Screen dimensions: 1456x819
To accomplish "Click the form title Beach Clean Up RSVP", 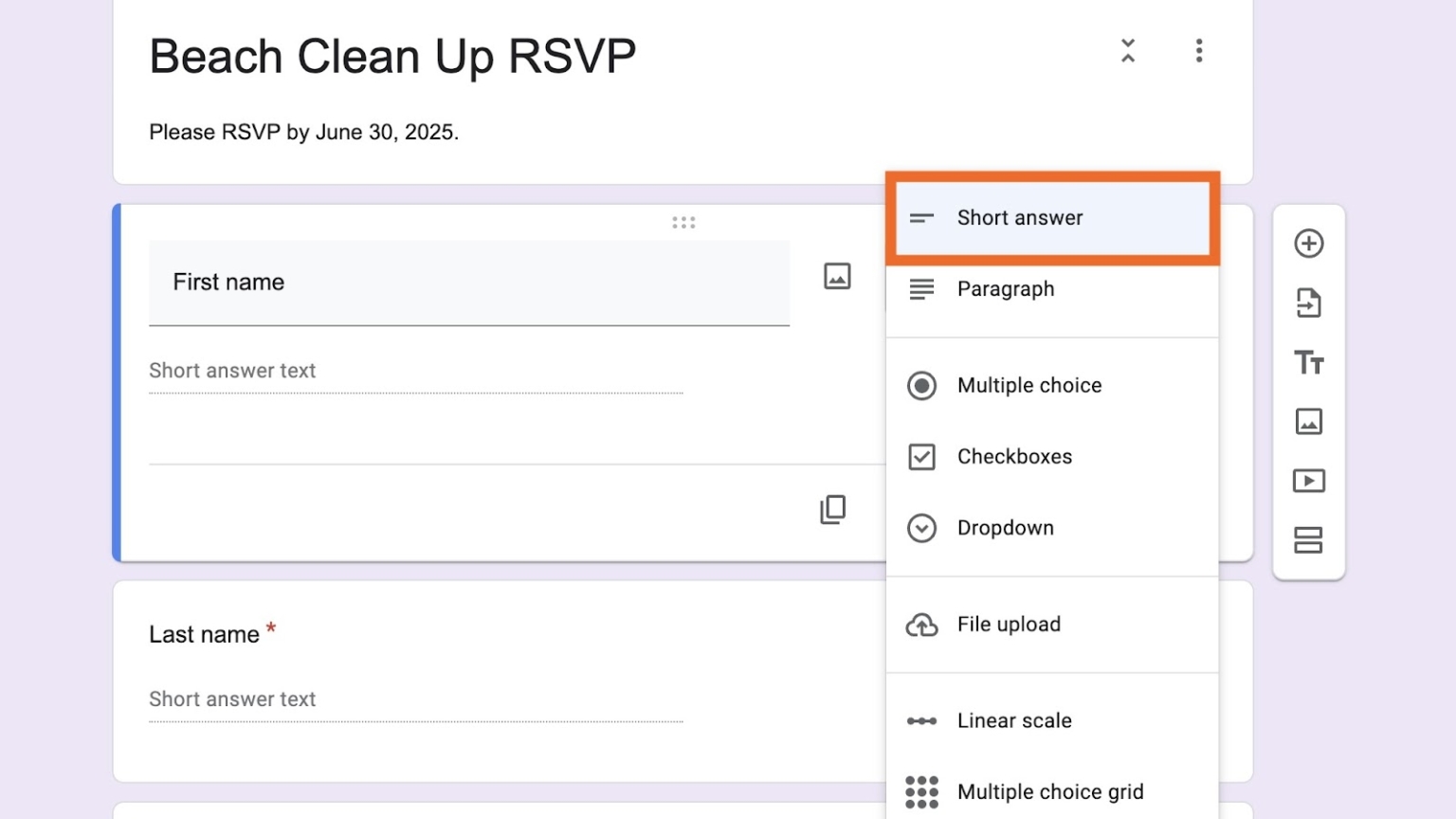I will (391, 57).
